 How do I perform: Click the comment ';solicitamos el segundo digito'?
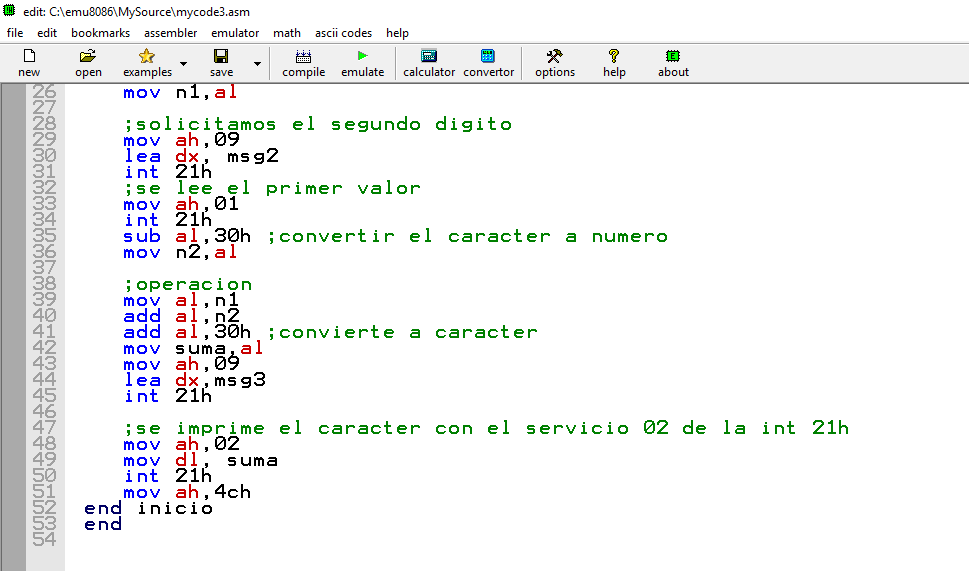point(318,124)
